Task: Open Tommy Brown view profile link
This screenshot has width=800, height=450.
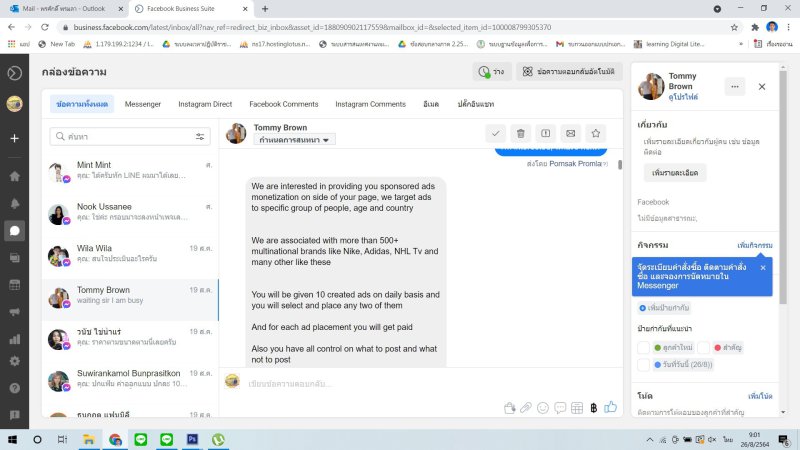Action: click(x=683, y=97)
